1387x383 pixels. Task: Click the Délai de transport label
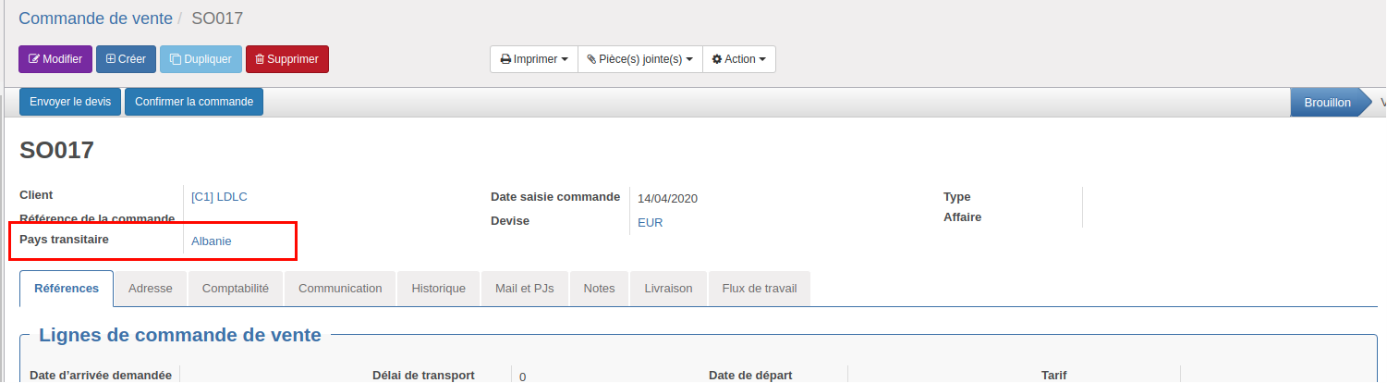coord(423,376)
